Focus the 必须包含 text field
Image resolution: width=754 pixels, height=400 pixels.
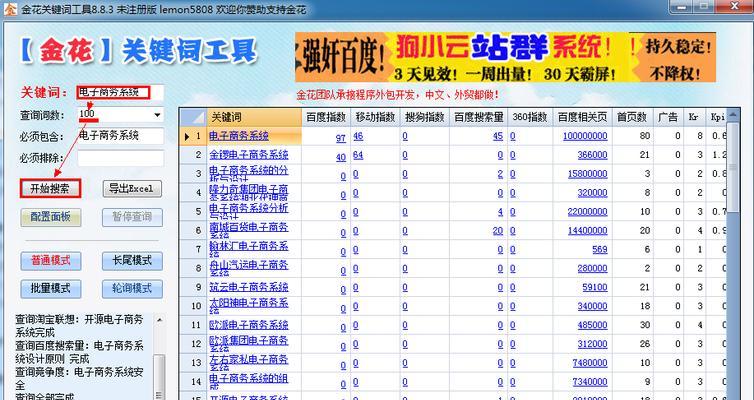click(x=120, y=136)
